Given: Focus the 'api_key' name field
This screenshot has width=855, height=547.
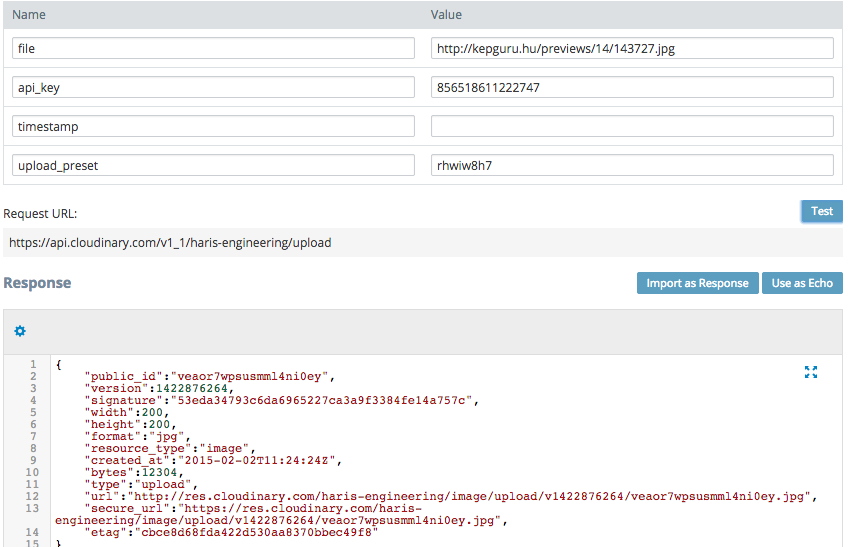Looking at the screenshot, I should 213,87.
